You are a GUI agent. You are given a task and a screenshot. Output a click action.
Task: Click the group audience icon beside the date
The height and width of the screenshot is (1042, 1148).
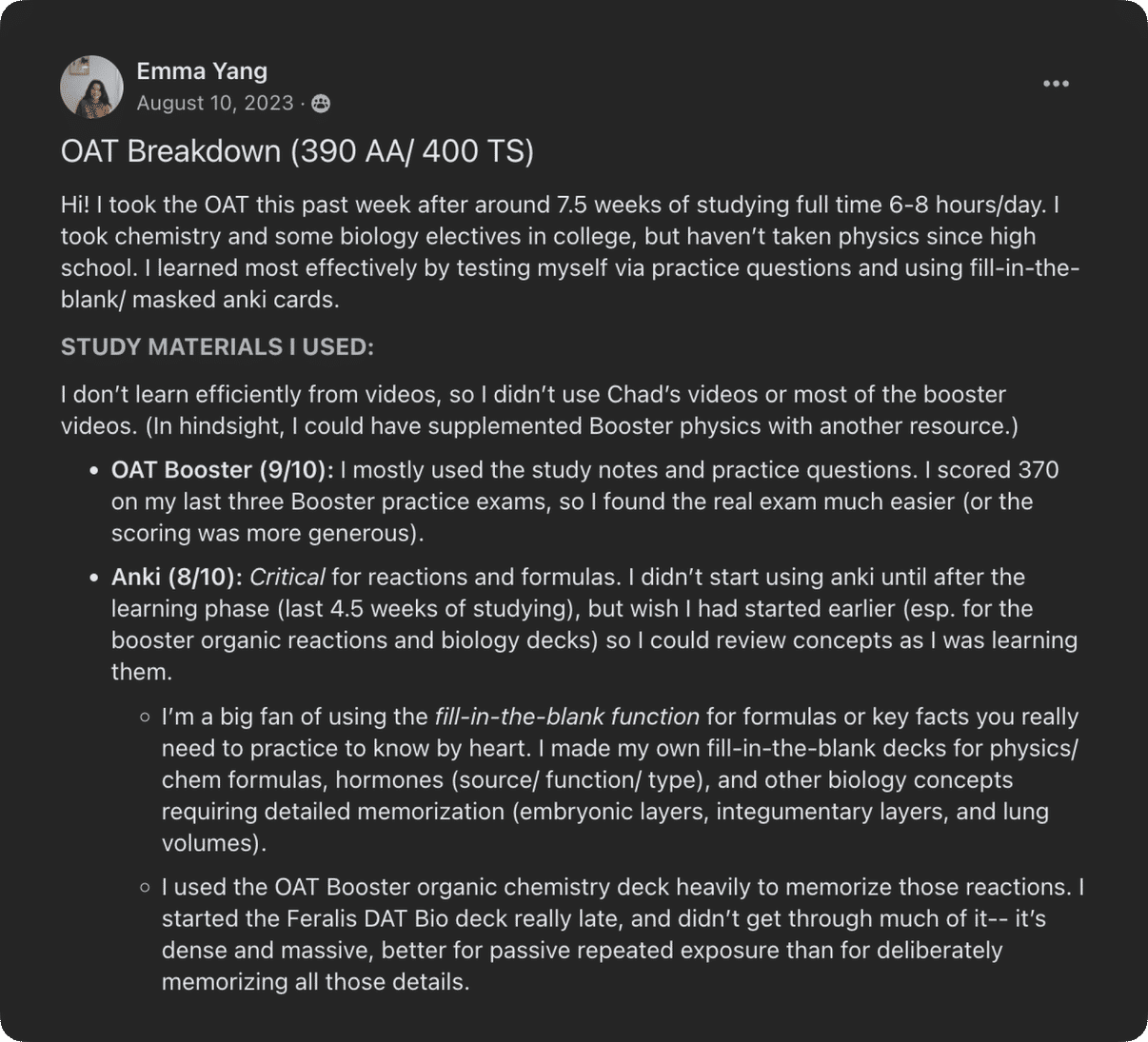[321, 104]
